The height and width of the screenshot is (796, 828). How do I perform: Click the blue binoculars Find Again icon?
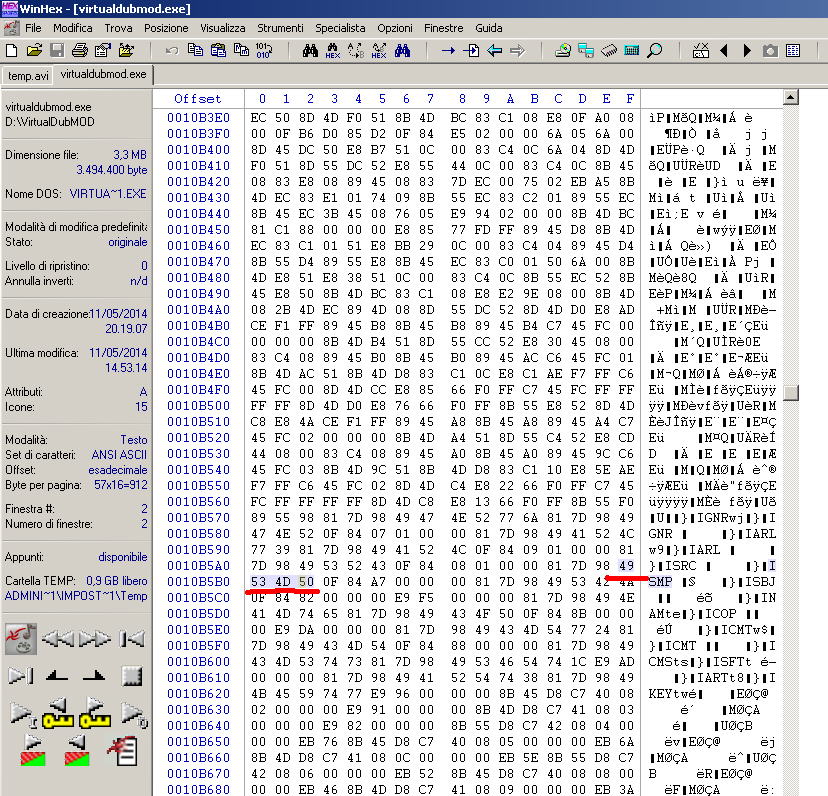pos(402,51)
